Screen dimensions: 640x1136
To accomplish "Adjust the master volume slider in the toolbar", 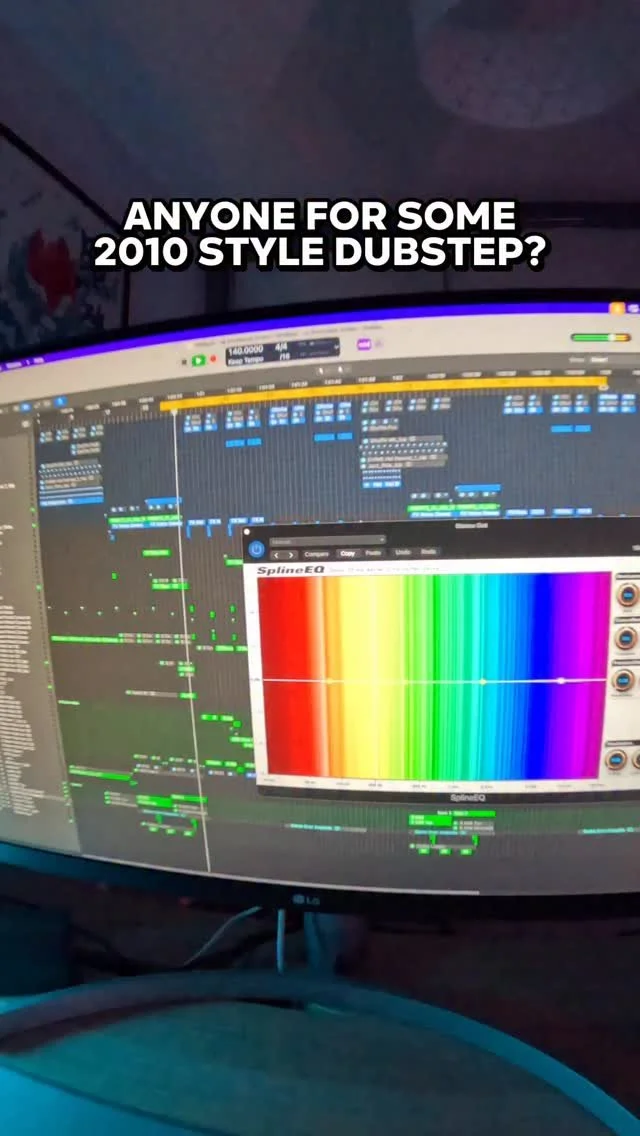I will tap(601, 337).
